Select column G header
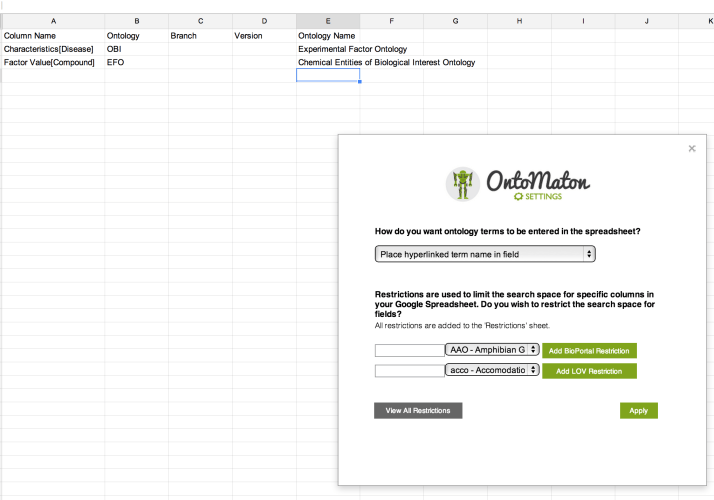This screenshot has height=500, width=714. (x=455, y=21)
